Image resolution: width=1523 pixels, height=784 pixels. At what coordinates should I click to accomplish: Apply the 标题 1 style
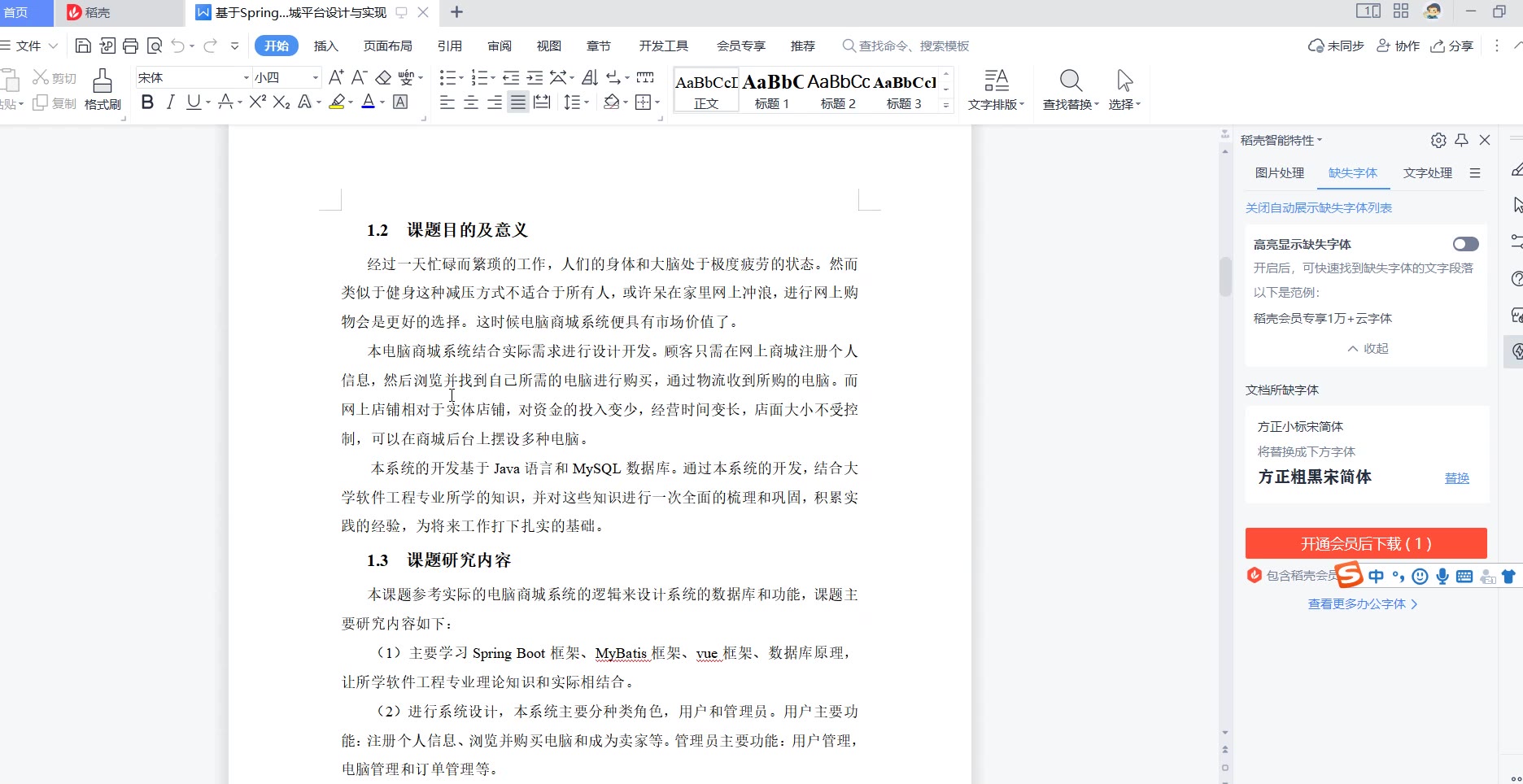[772, 89]
